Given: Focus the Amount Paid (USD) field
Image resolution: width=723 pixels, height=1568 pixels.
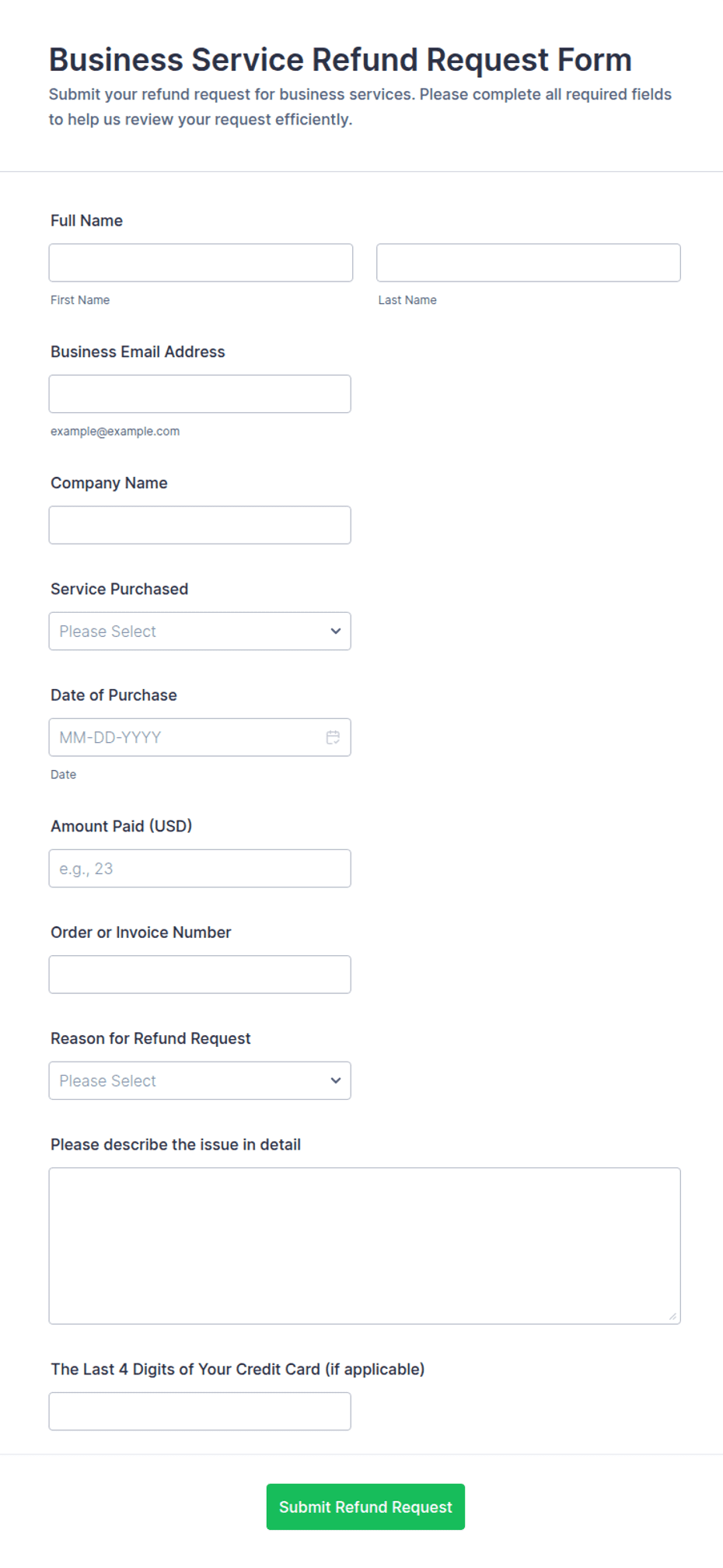Looking at the screenshot, I should point(200,868).
